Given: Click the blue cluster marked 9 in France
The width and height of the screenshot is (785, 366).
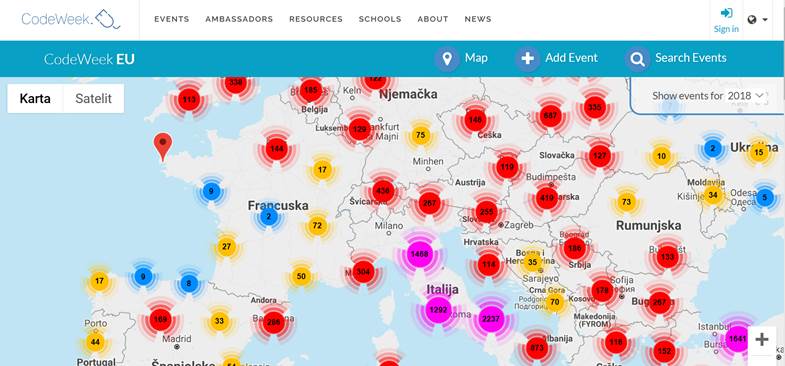Looking at the screenshot, I should 211,191.
